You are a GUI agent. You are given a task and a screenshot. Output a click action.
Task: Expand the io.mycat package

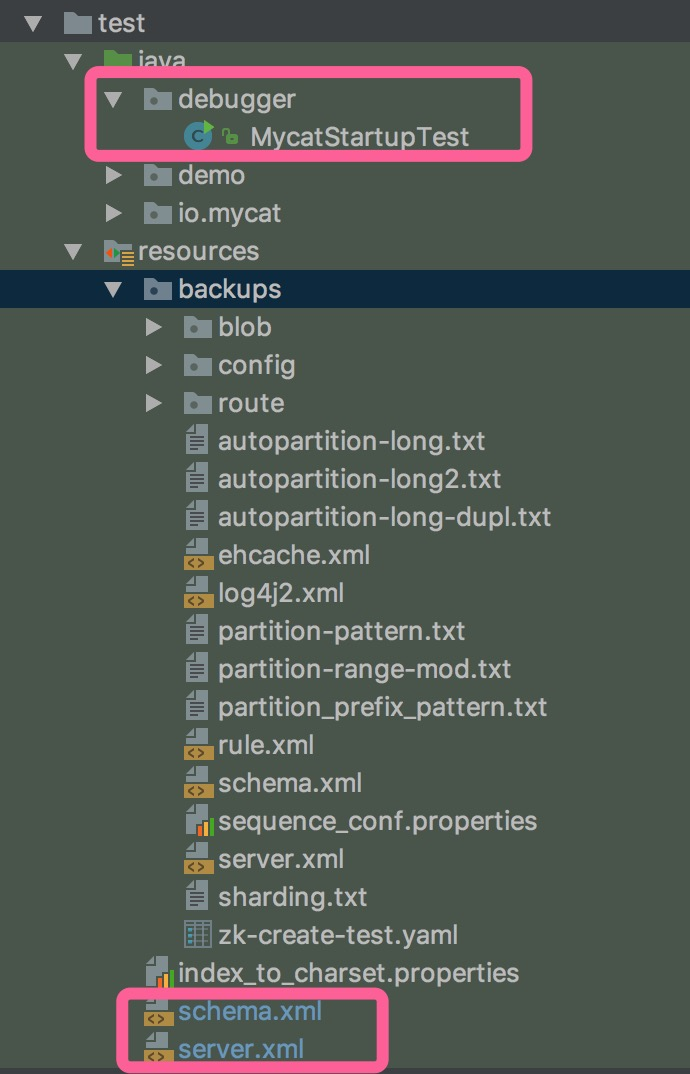pos(114,214)
